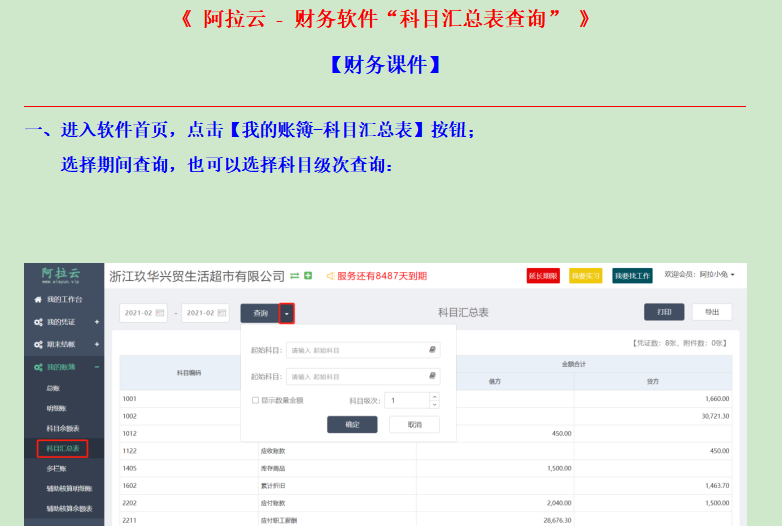This screenshot has height=526, width=782.
Task: Click the 阿拉云 logo in sidebar
Action: 61,275
